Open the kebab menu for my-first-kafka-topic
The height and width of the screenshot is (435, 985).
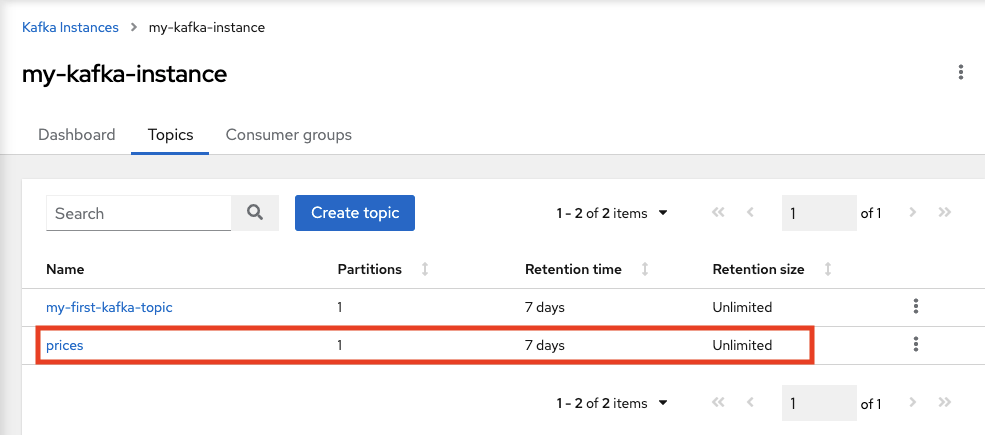916,307
